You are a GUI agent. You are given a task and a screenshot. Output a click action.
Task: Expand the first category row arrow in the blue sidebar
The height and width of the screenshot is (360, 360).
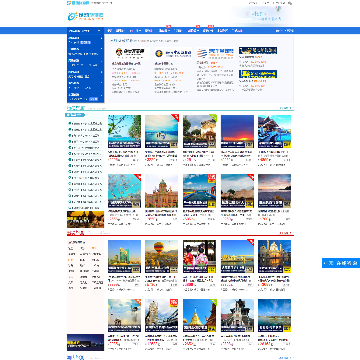click(101, 38)
